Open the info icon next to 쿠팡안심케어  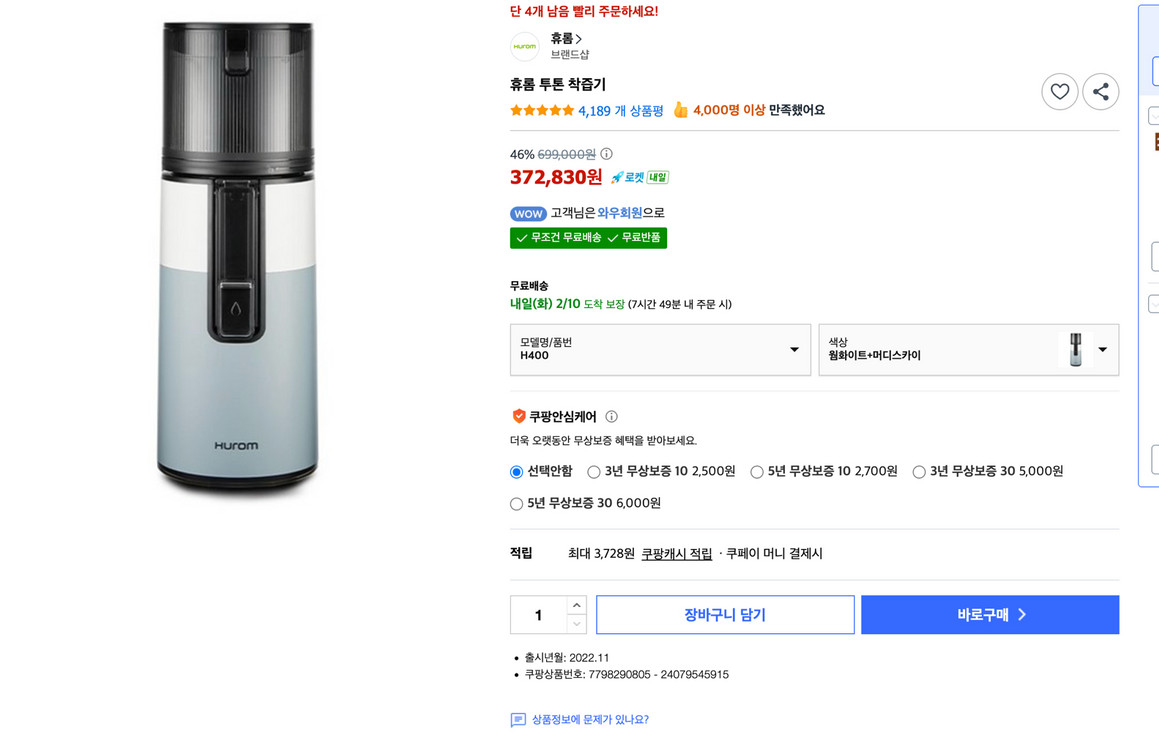coord(611,416)
